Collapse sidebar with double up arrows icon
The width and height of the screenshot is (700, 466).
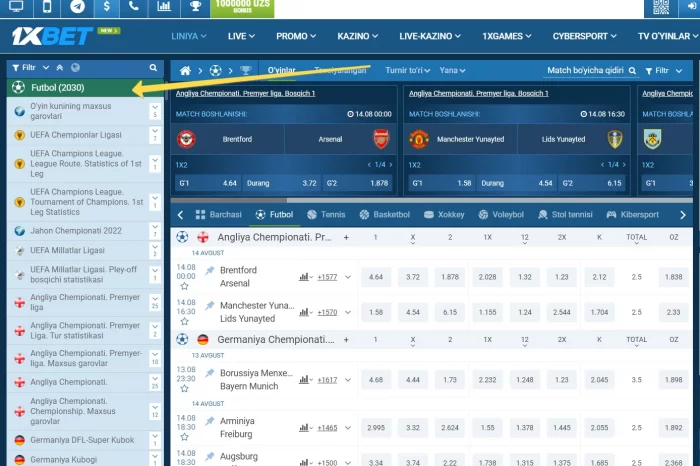60,68
